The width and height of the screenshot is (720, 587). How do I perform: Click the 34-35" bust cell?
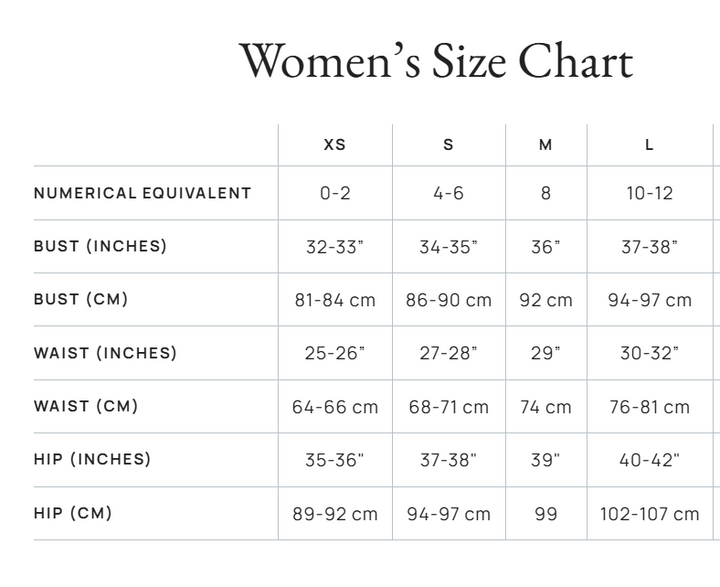(449, 247)
